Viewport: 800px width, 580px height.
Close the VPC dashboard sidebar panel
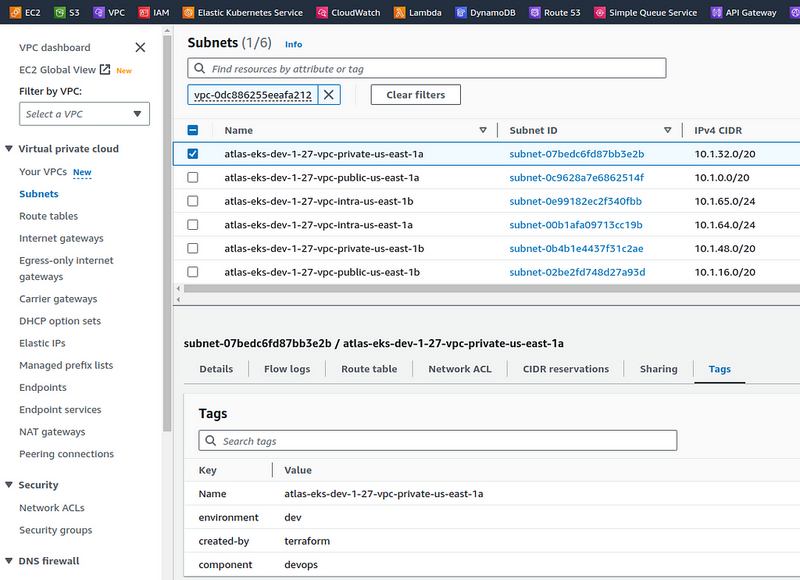click(140, 47)
